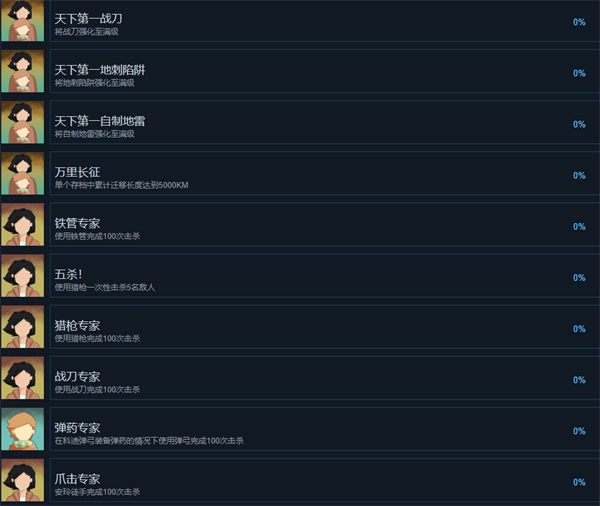Viewport: 600px width, 506px height.
Task: Click the 天下第一自制地雷 achievement icon
Action: [x=23, y=122]
